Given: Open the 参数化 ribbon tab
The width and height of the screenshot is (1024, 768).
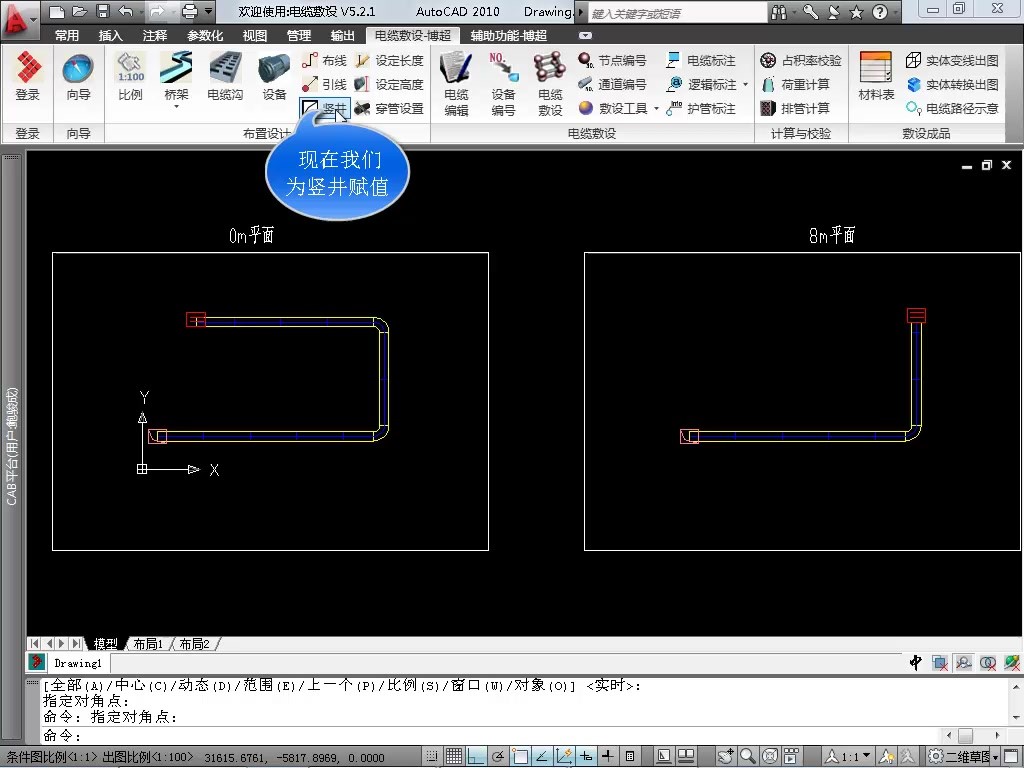Looking at the screenshot, I should [x=205, y=36].
